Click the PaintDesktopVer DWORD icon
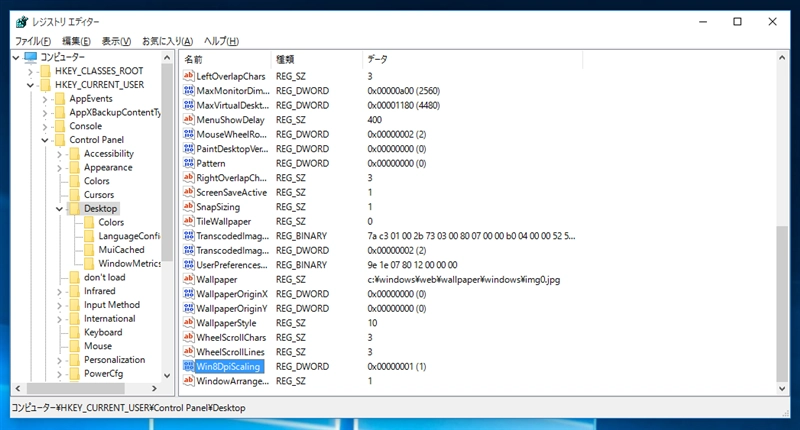 point(189,148)
